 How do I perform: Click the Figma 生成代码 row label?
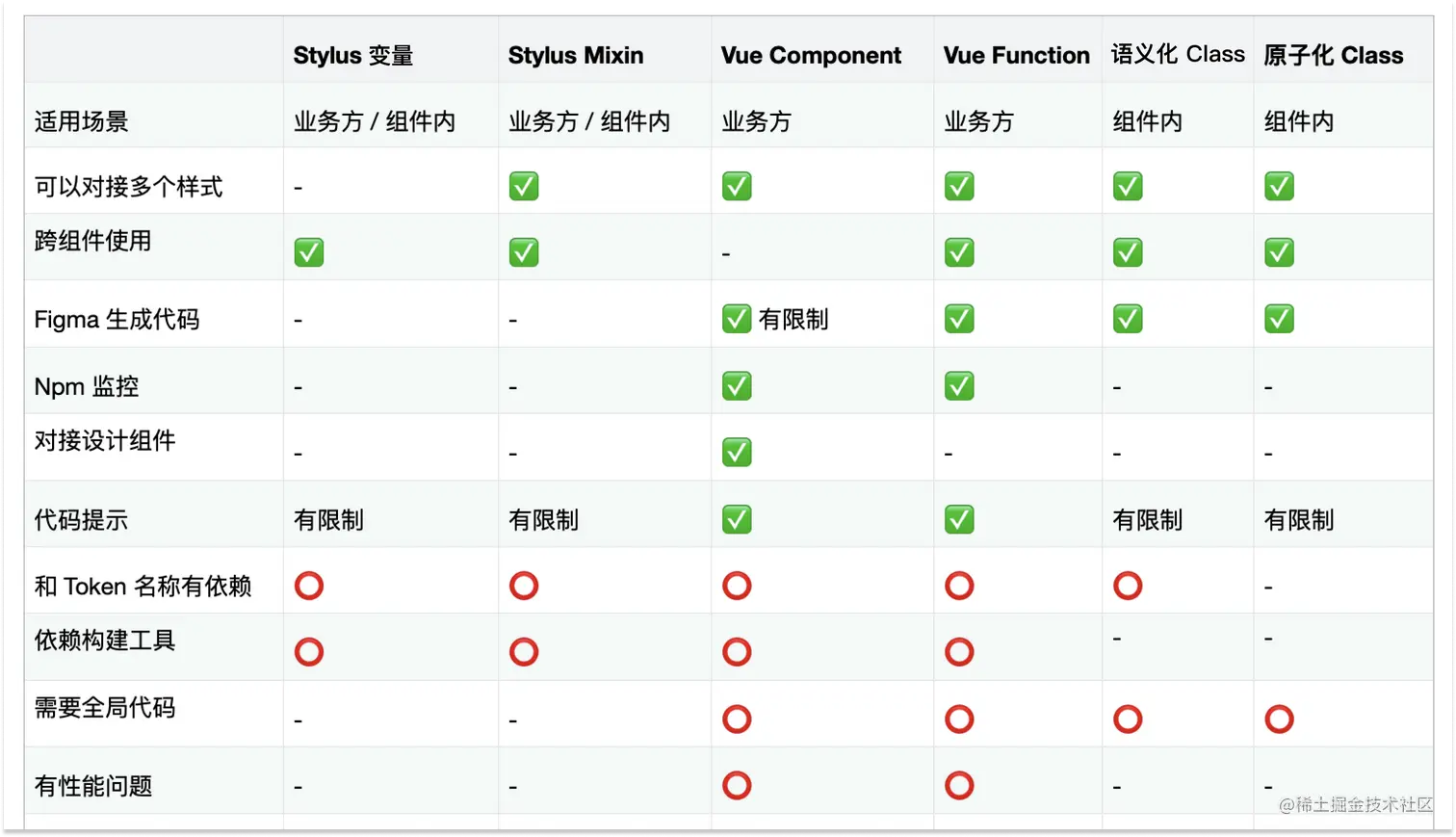coord(117,319)
